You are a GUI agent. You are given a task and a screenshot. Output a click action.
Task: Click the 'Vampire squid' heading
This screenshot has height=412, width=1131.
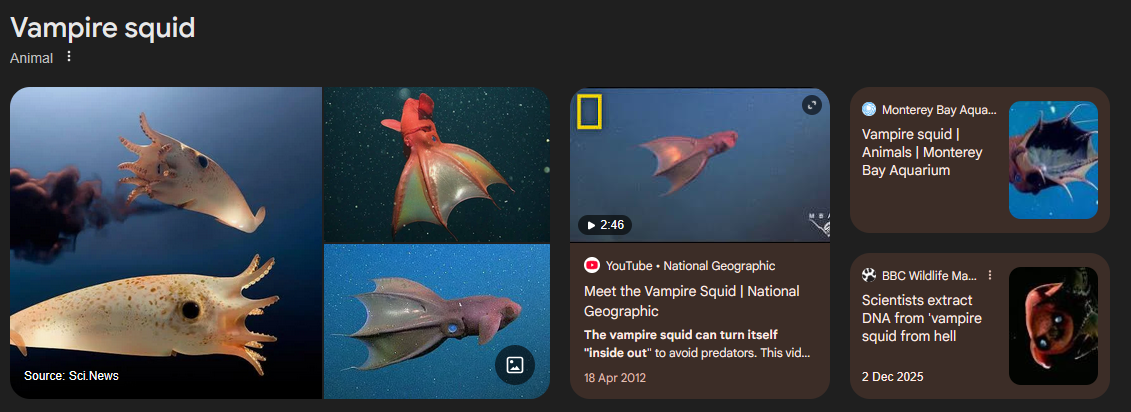(x=102, y=27)
